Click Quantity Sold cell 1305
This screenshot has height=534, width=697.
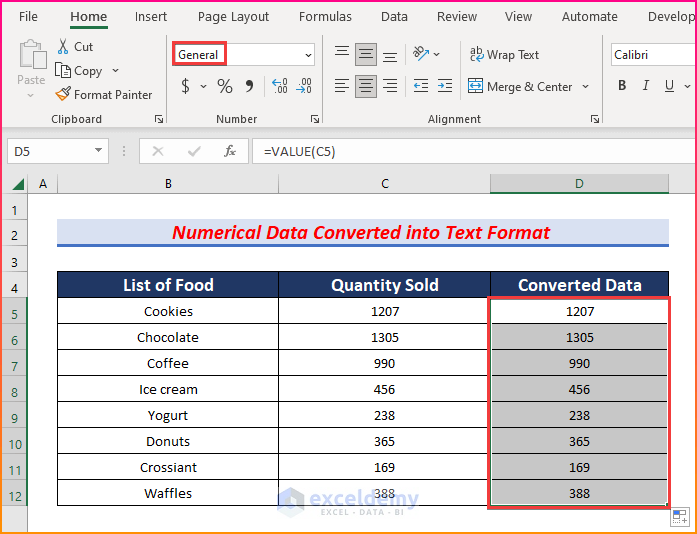385,337
